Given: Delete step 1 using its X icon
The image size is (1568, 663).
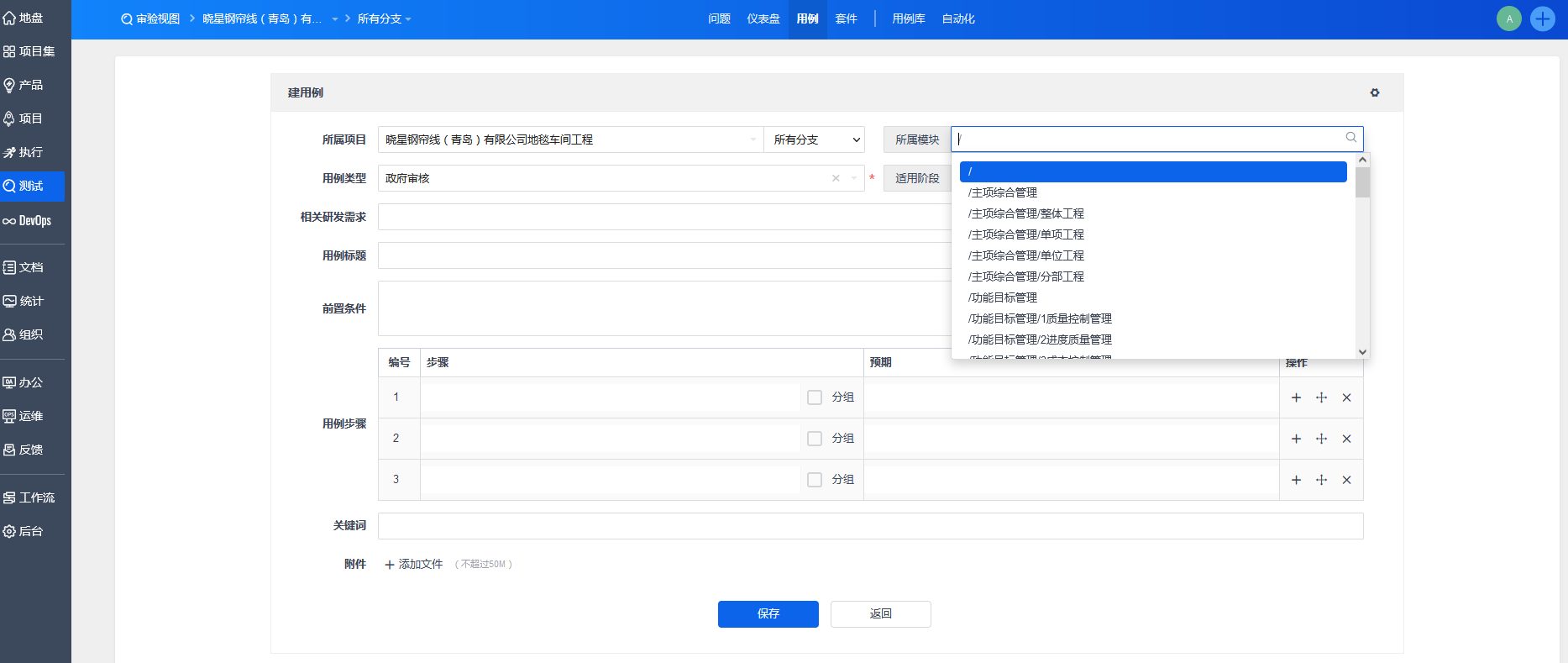Looking at the screenshot, I should point(1346,397).
